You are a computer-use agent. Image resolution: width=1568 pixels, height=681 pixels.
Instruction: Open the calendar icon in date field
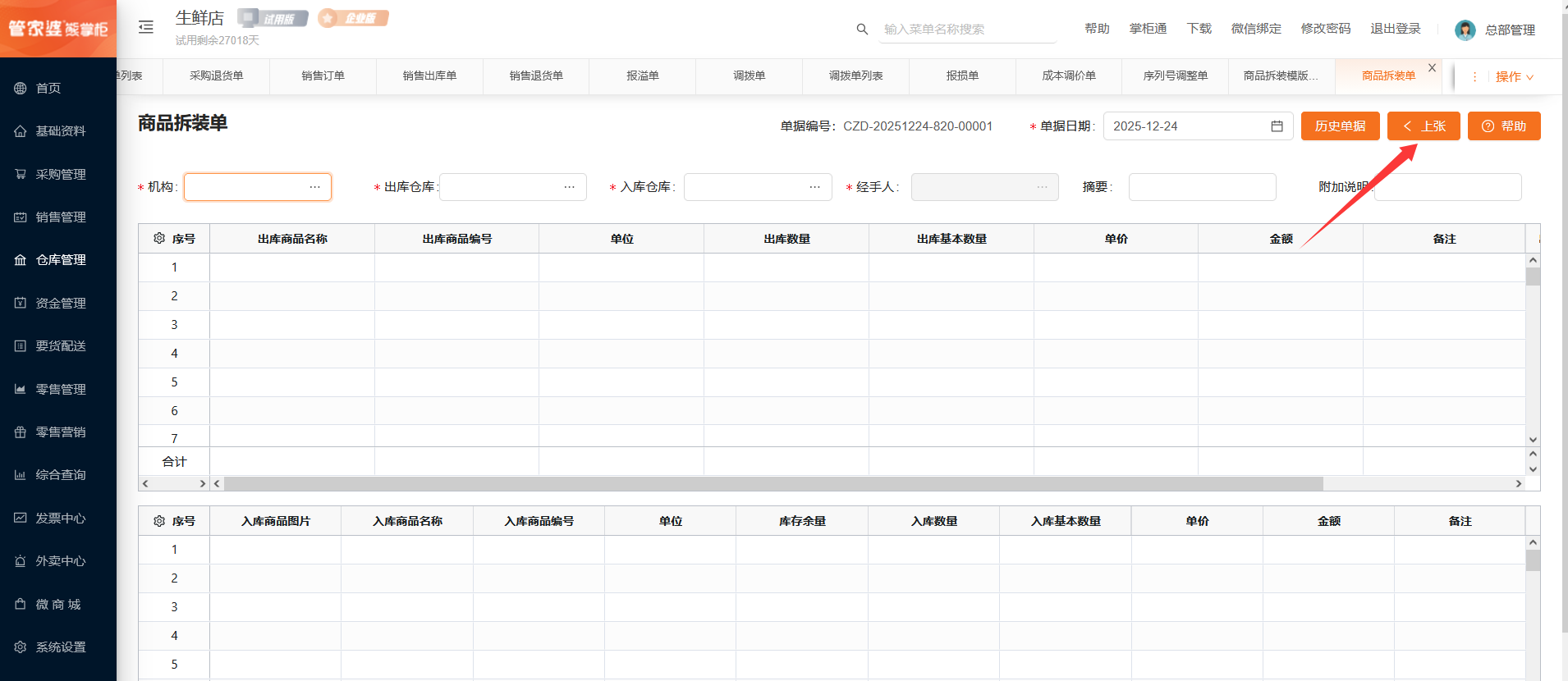(x=1277, y=126)
